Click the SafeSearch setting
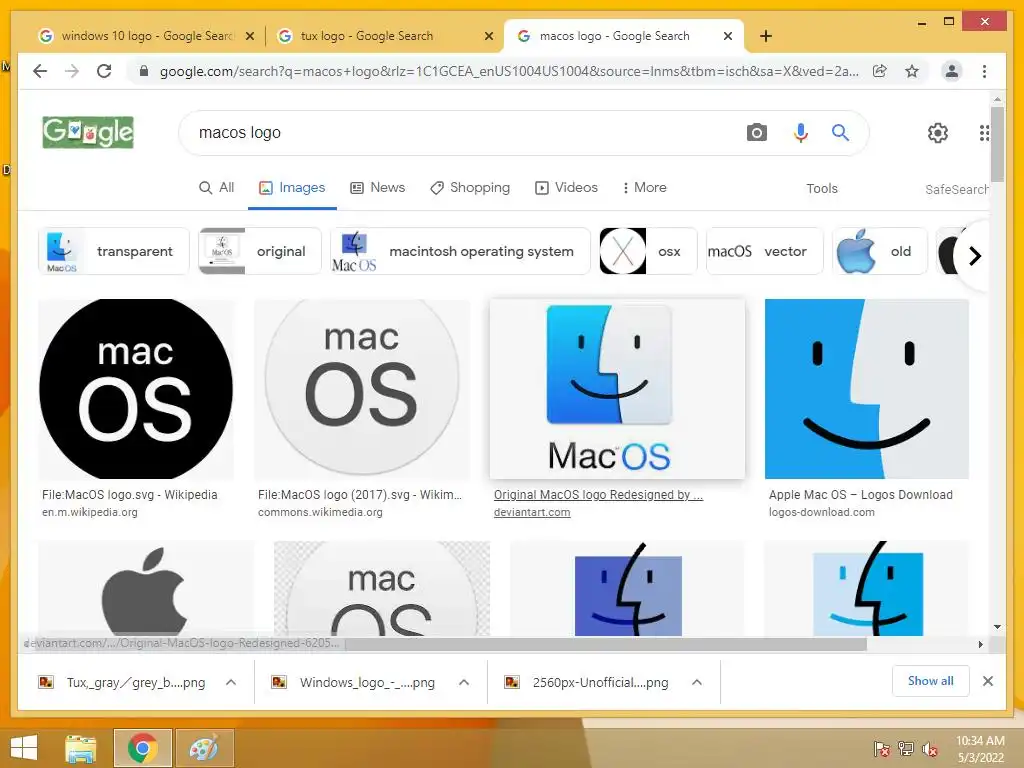 [956, 189]
